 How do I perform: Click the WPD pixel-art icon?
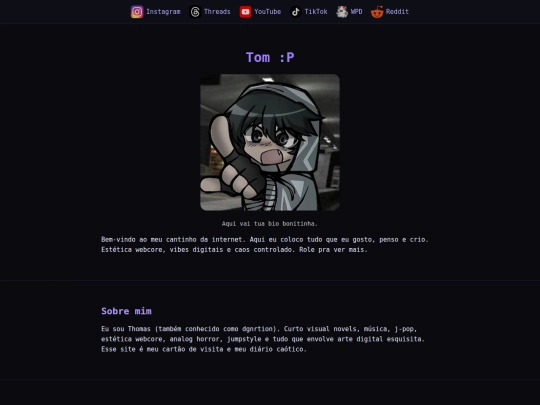pos(342,12)
